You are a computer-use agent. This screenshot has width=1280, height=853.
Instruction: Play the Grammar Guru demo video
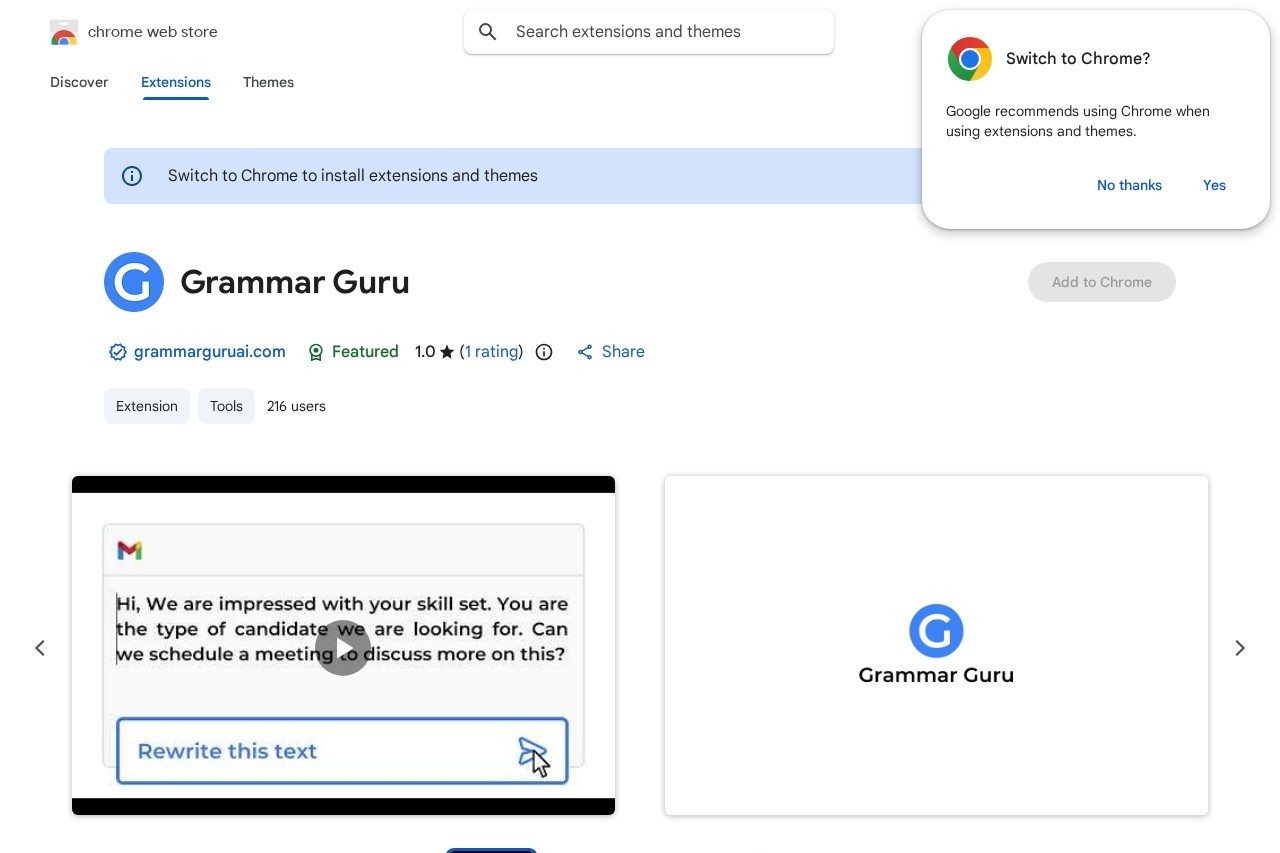343,648
